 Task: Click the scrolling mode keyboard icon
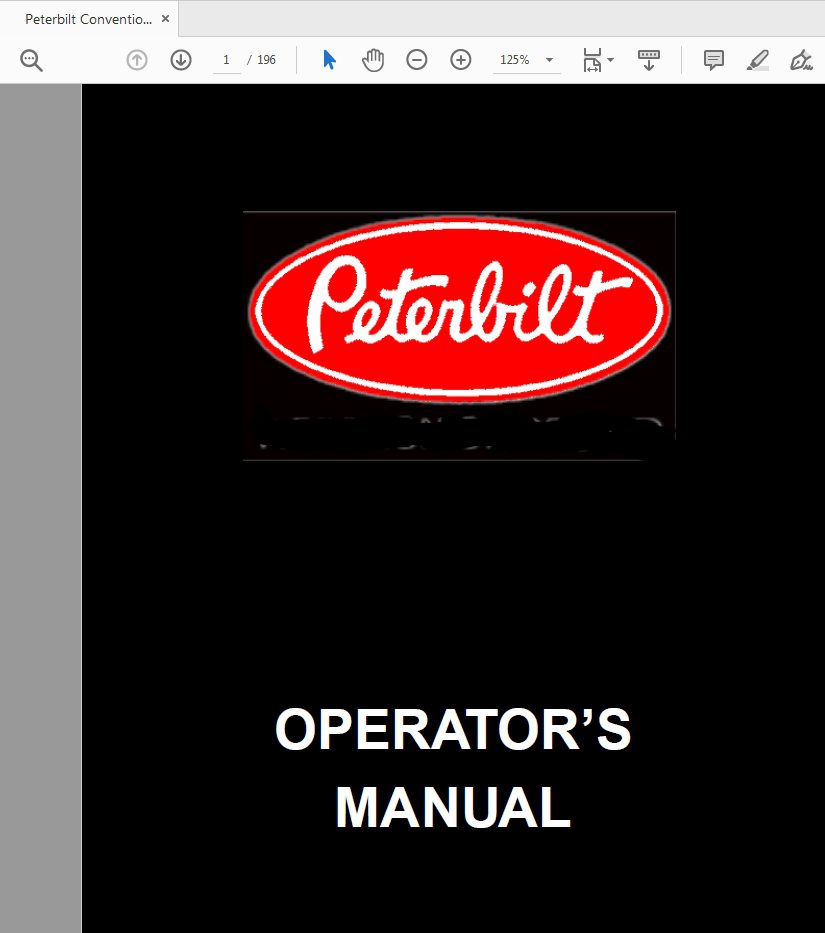pyautogui.click(x=649, y=60)
